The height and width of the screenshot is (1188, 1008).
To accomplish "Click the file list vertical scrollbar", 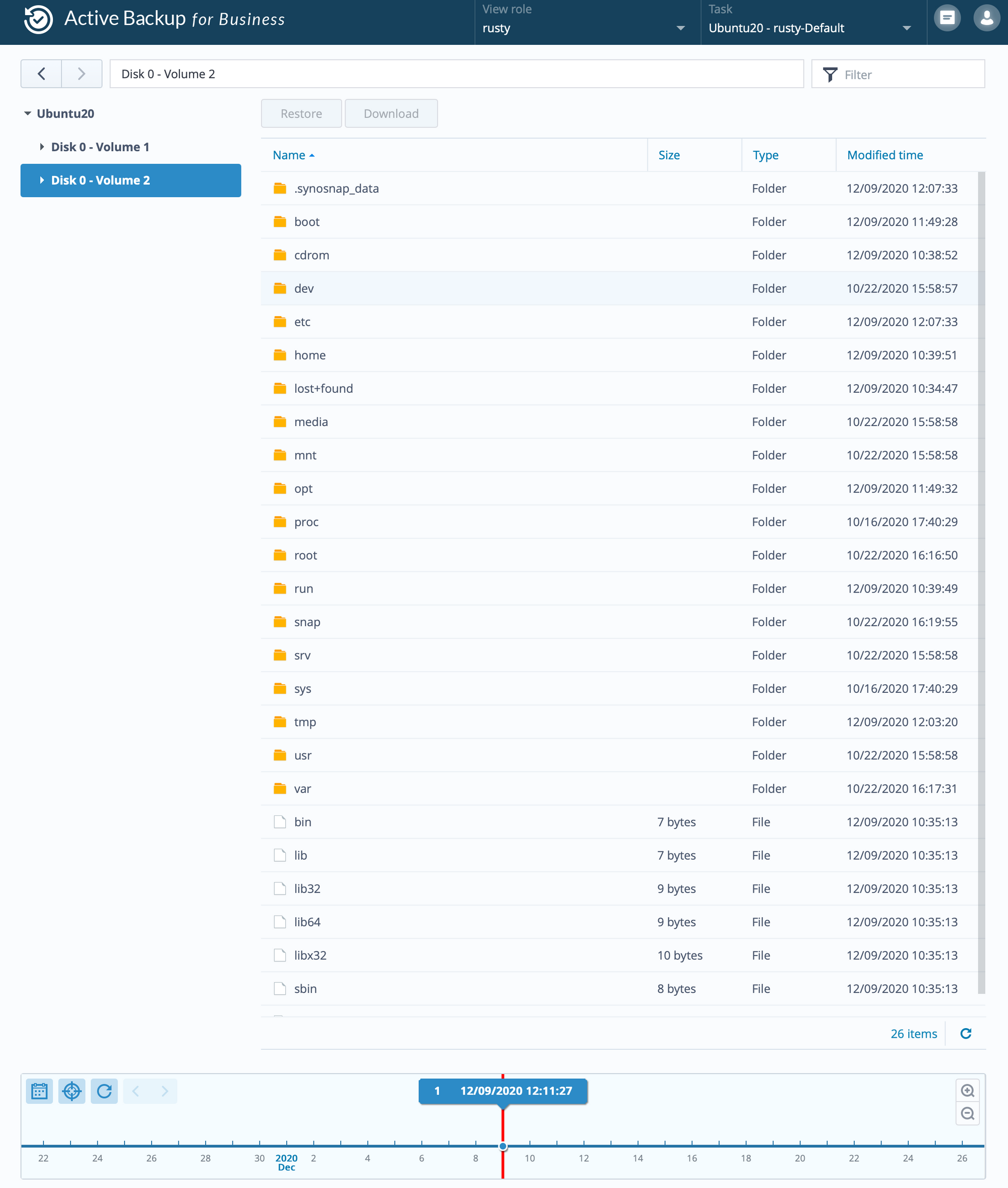I will [x=981, y=582].
